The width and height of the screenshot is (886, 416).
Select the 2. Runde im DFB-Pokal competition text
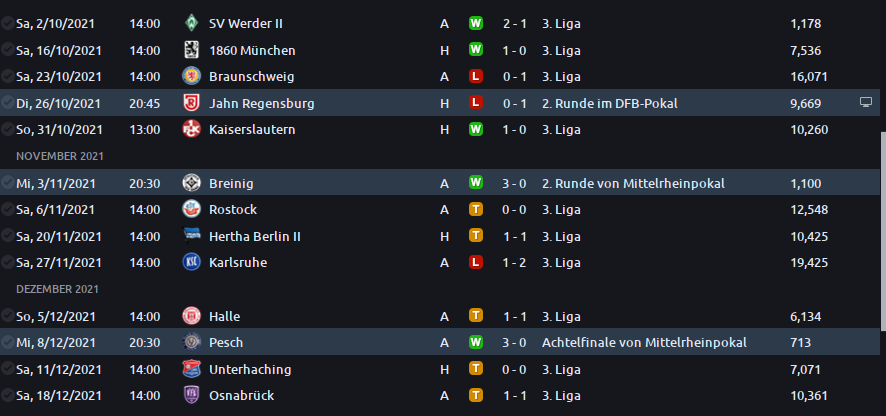[x=610, y=103]
